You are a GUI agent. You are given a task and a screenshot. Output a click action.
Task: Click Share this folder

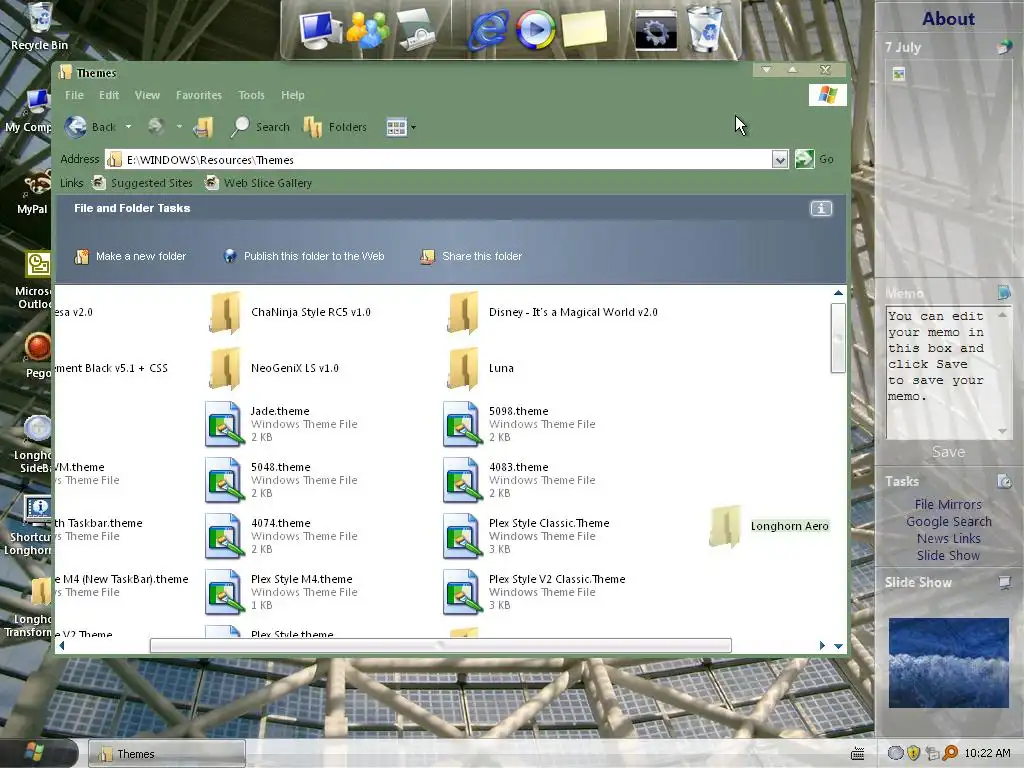pos(472,256)
